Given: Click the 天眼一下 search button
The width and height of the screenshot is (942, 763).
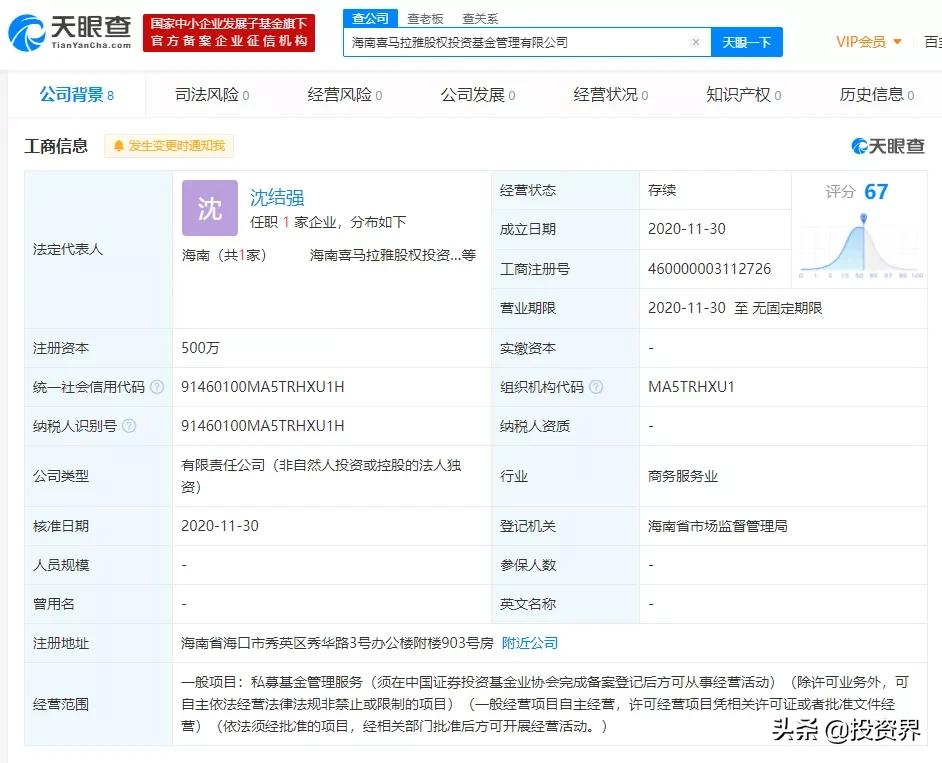Looking at the screenshot, I should click(x=747, y=42).
